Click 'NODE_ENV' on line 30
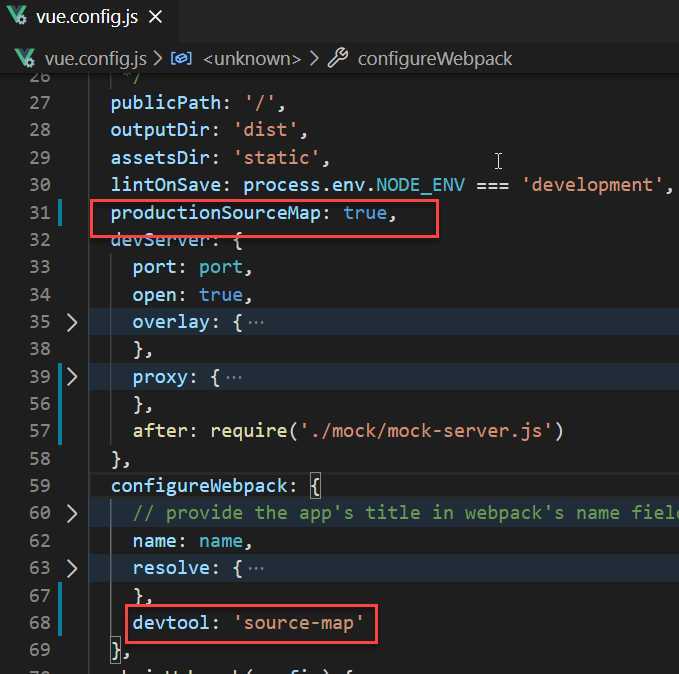The height and width of the screenshot is (674, 679). pos(420,185)
